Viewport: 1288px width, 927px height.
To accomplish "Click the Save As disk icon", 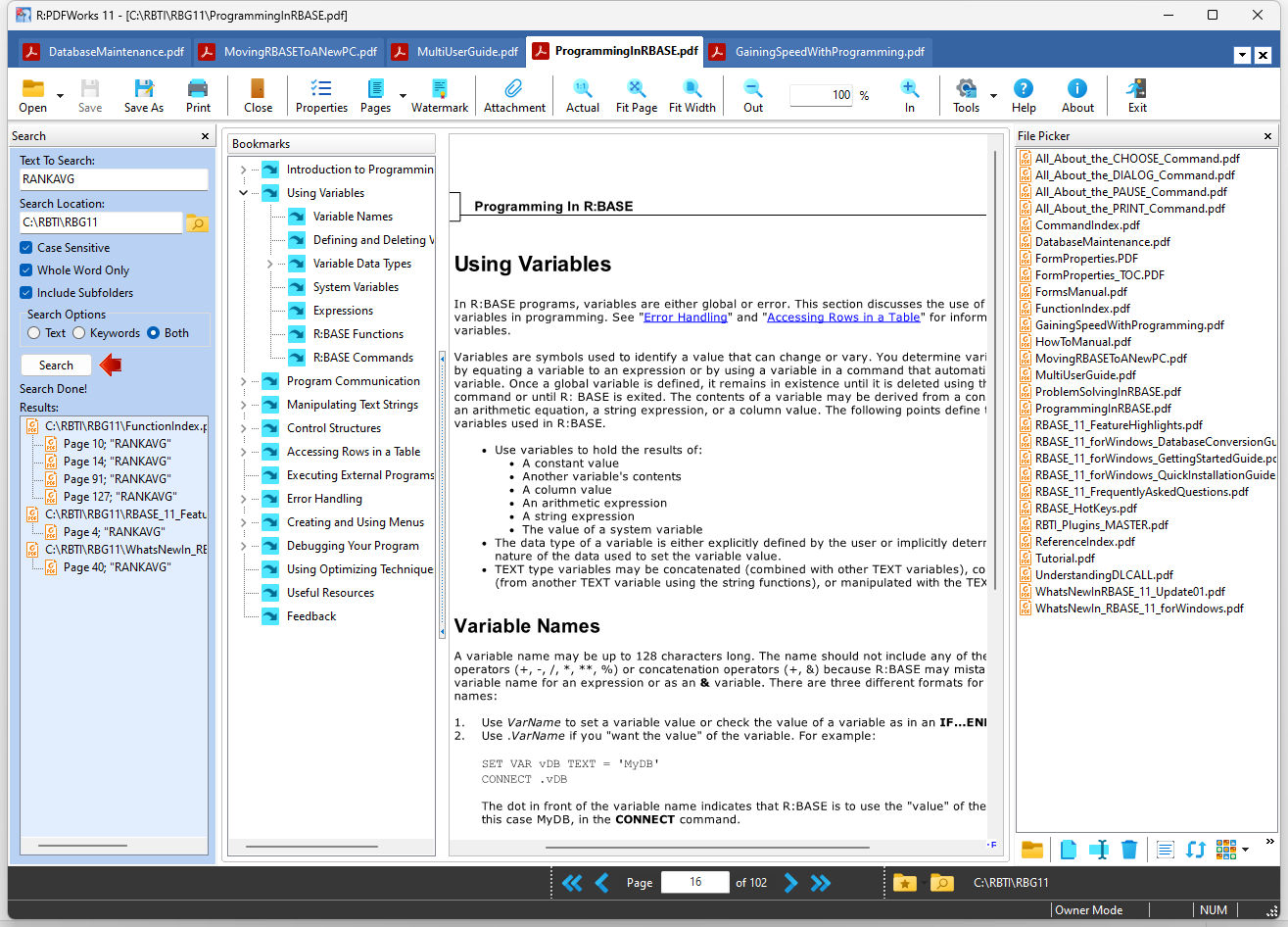I will [143, 89].
